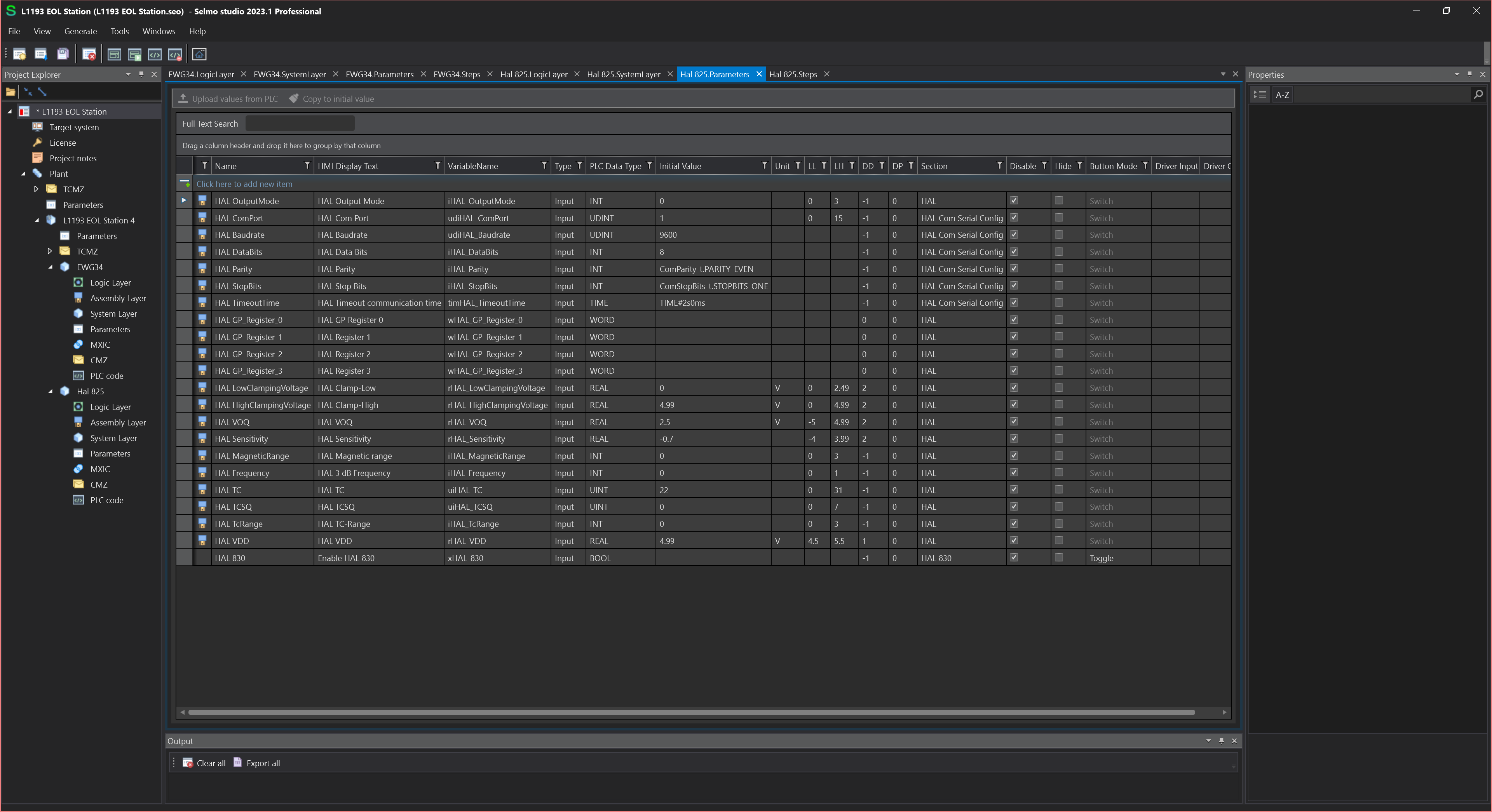Toggle Hide checkbox for HAL OutputMode
This screenshot has height=812, width=1492.
coord(1059,200)
